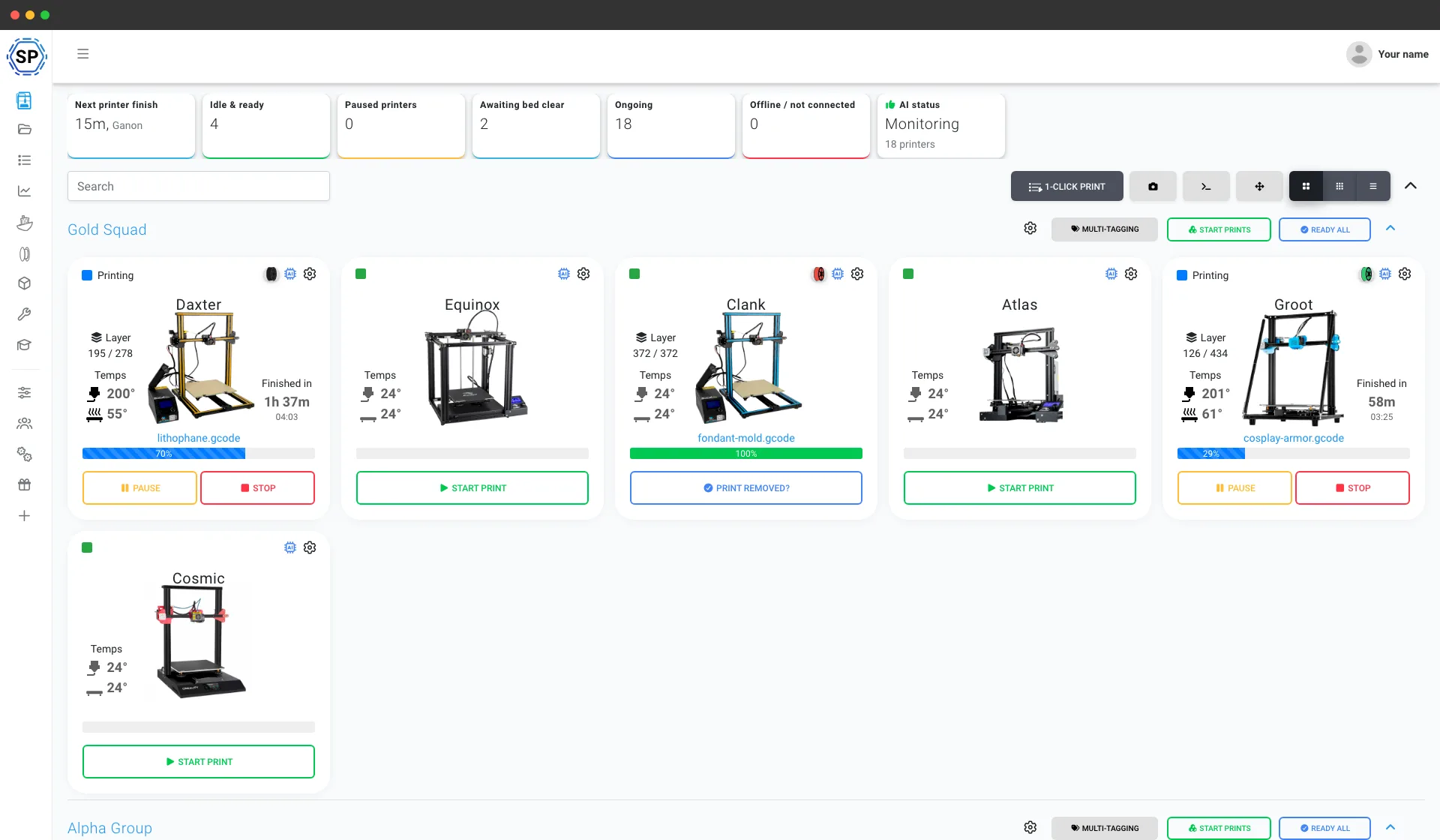
Task: Open Daxter printer settings gear
Action: (x=310, y=274)
